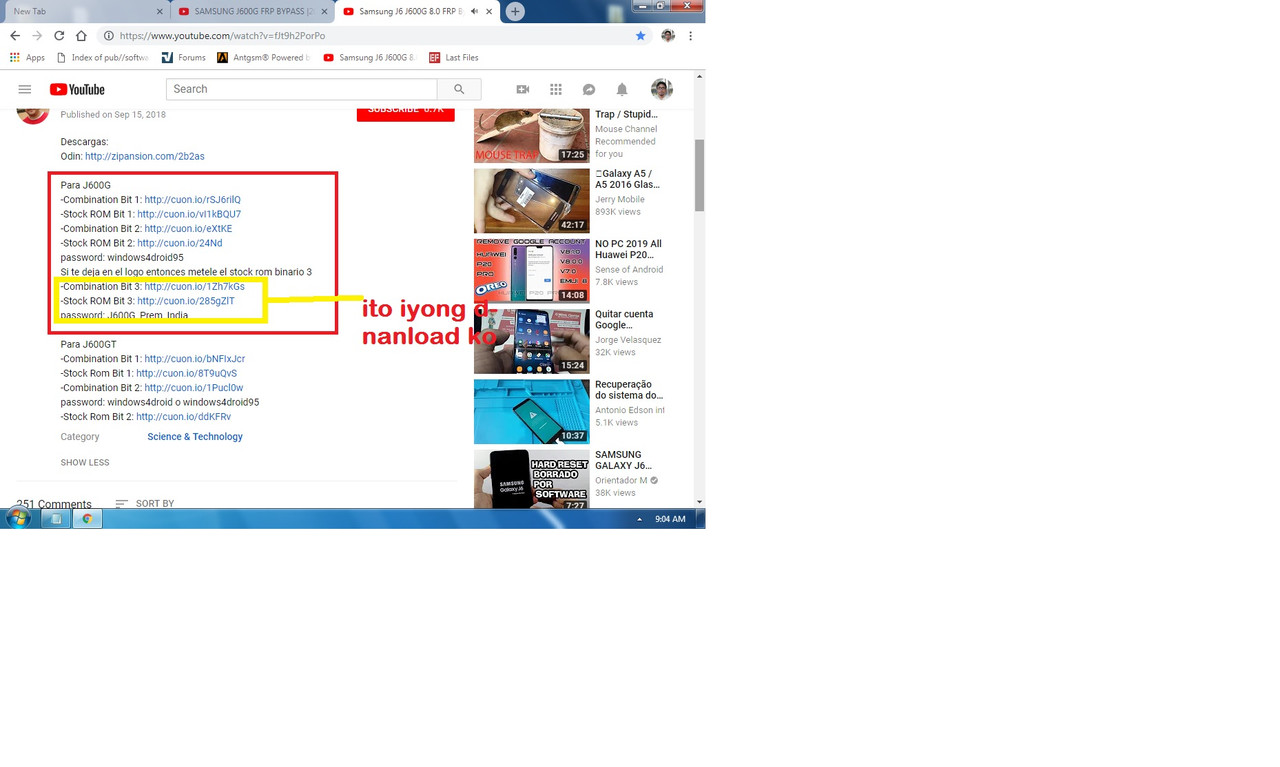
Task: Close the SAMSUNG J600G FRP BYPASS tab
Action: click(324, 12)
